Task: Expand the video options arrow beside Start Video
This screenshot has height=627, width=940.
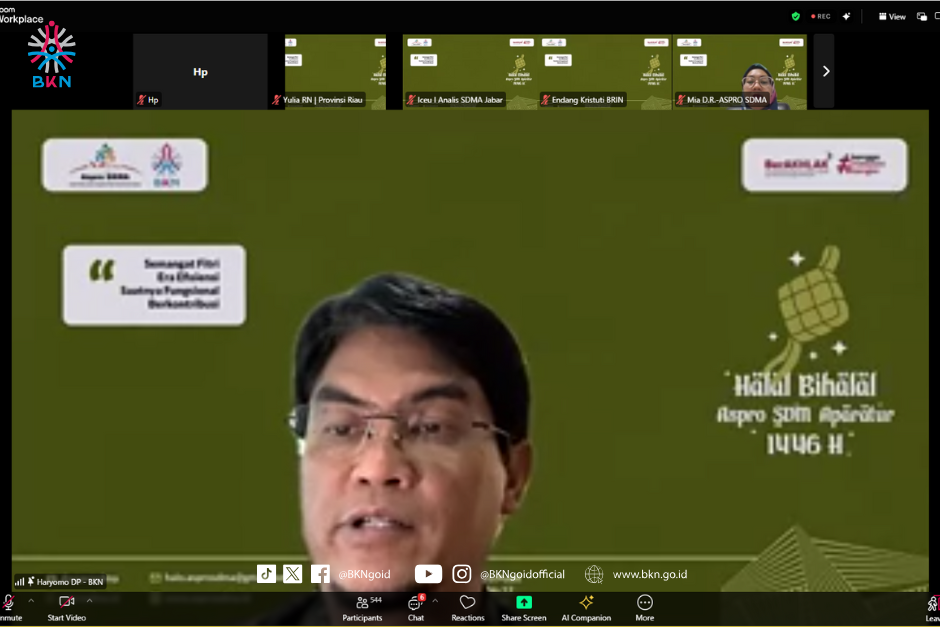Action: 90,601
